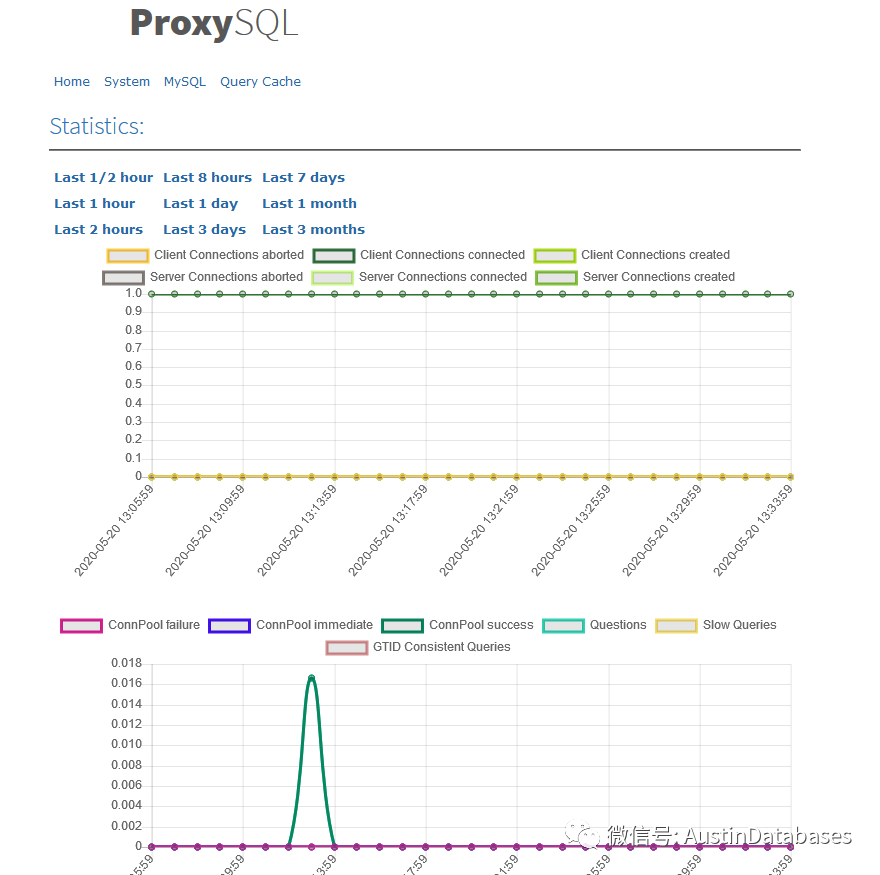Toggle Server Connections connected legend swatch

click(332, 278)
